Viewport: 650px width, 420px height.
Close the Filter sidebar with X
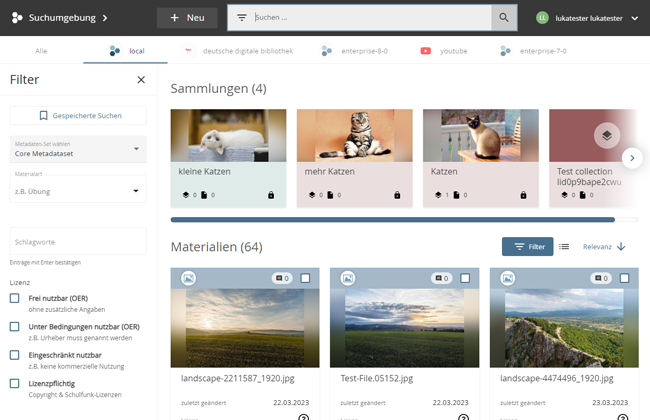point(141,80)
